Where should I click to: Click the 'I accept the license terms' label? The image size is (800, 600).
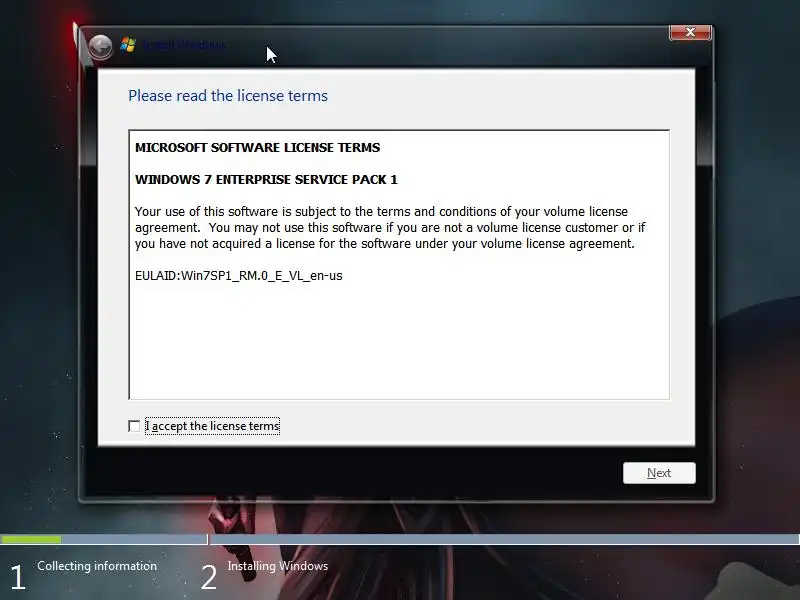coord(213,426)
